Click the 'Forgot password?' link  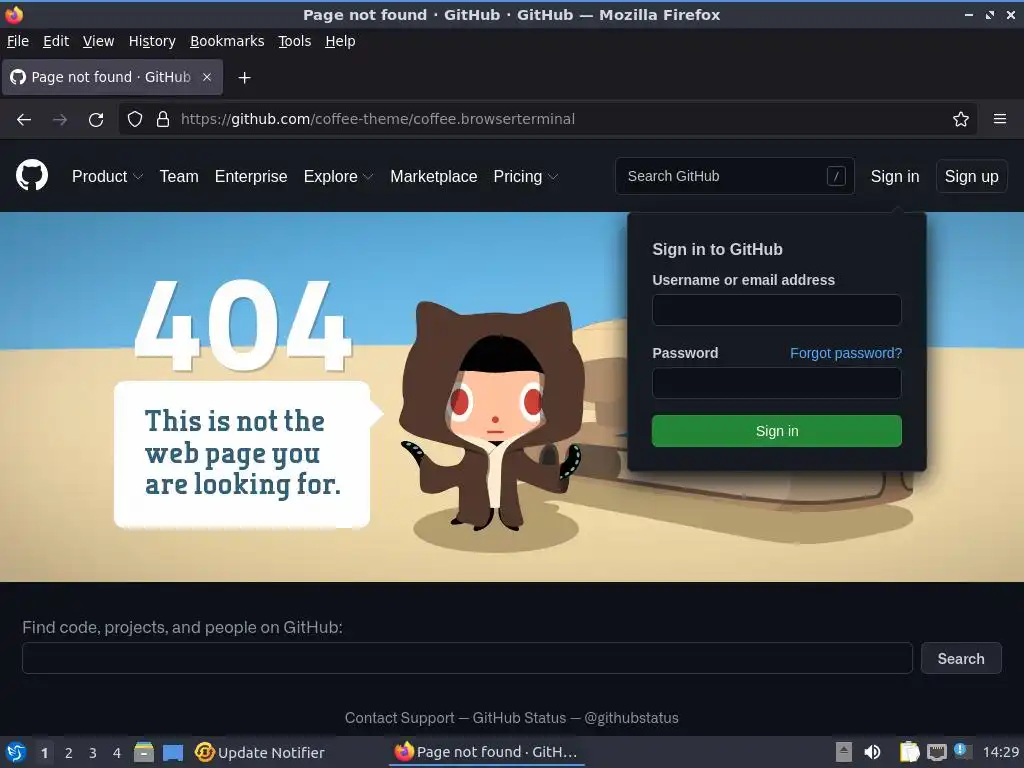[846, 353]
